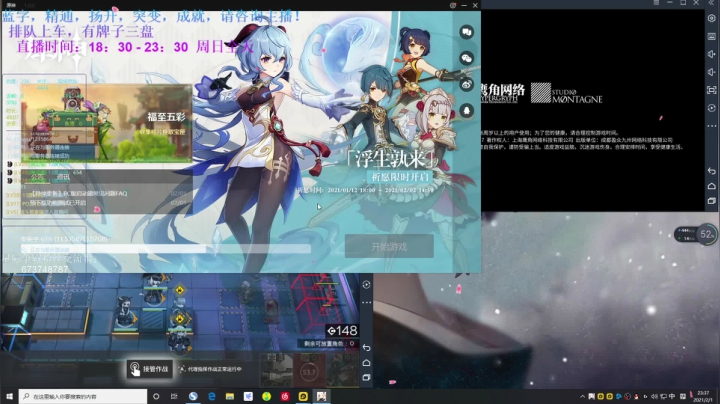Open File Explorer from taskbar
This screenshot has width=720, height=404.
230,396
